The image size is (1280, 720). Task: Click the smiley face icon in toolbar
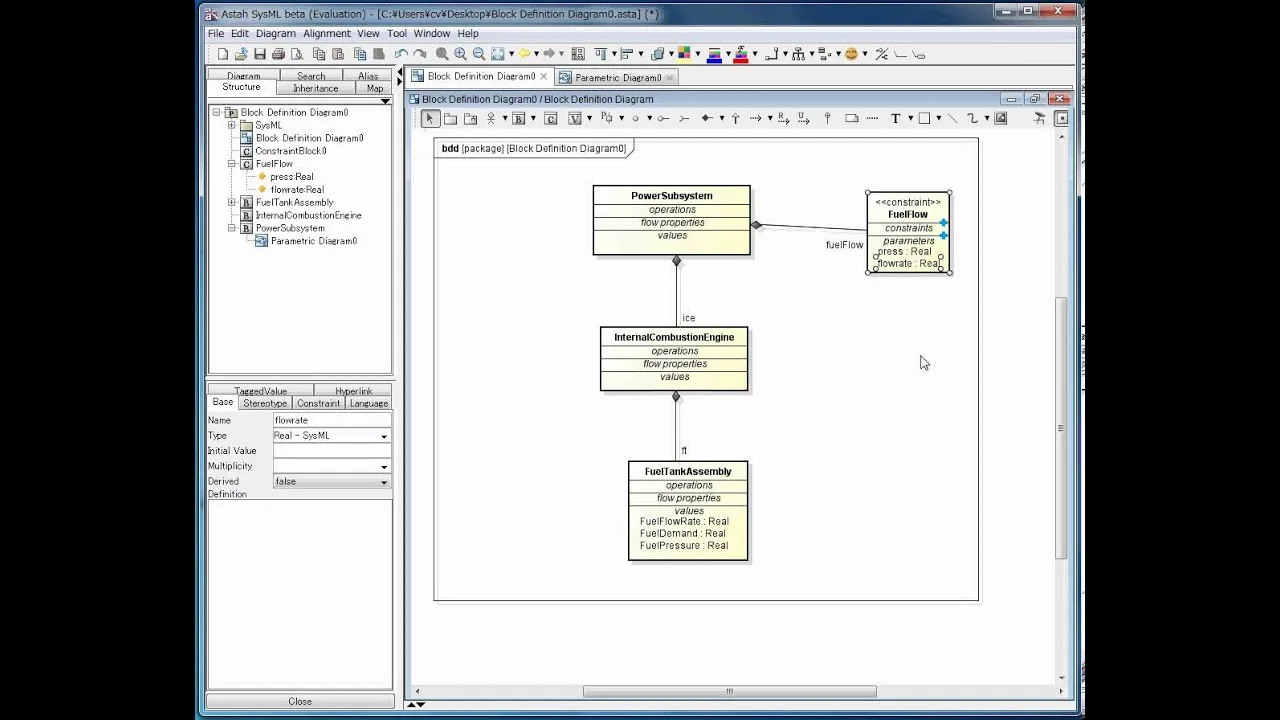click(x=851, y=54)
